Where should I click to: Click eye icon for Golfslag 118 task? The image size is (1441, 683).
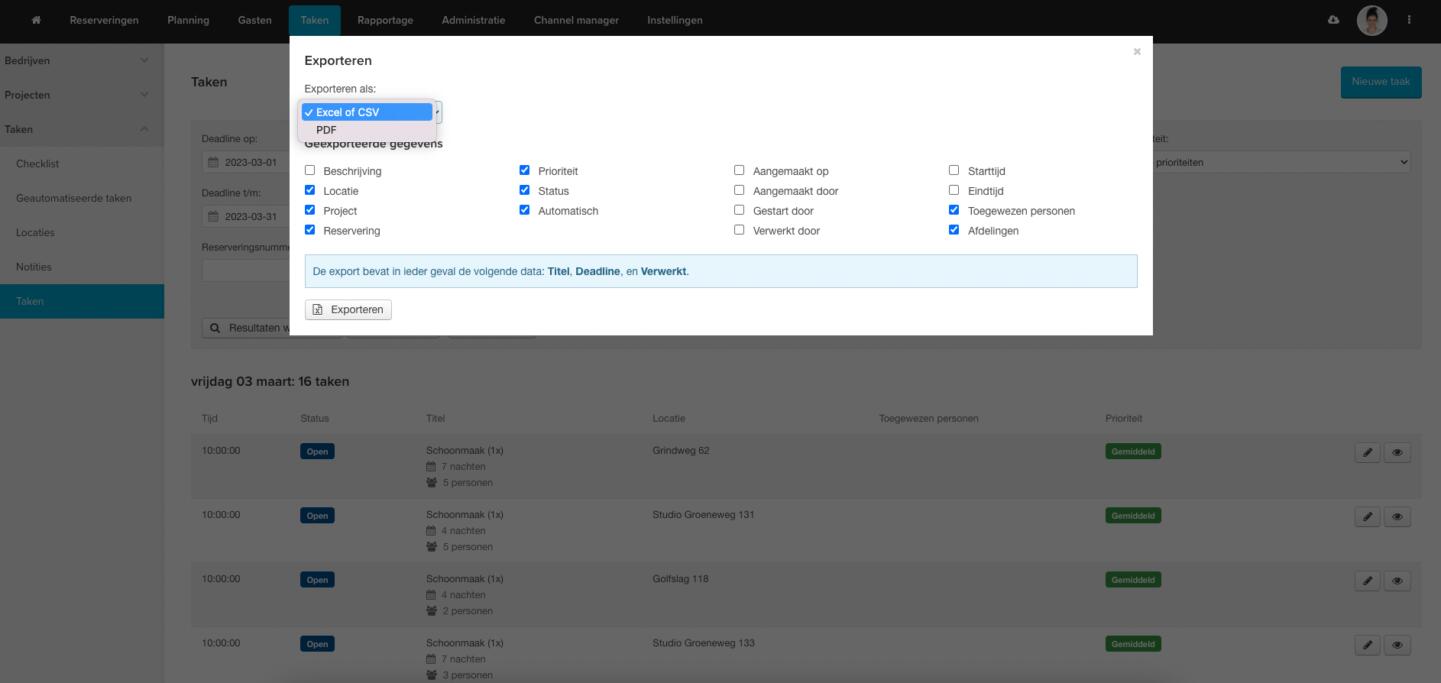click(x=1397, y=581)
